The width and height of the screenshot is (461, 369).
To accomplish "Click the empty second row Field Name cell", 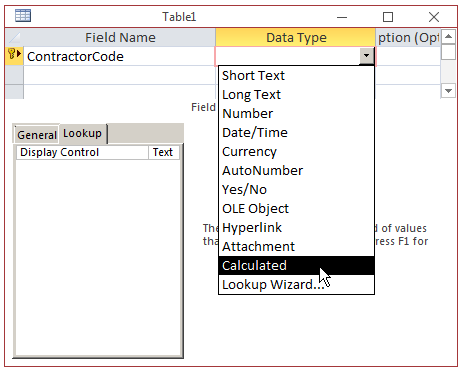I will (x=119, y=75).
